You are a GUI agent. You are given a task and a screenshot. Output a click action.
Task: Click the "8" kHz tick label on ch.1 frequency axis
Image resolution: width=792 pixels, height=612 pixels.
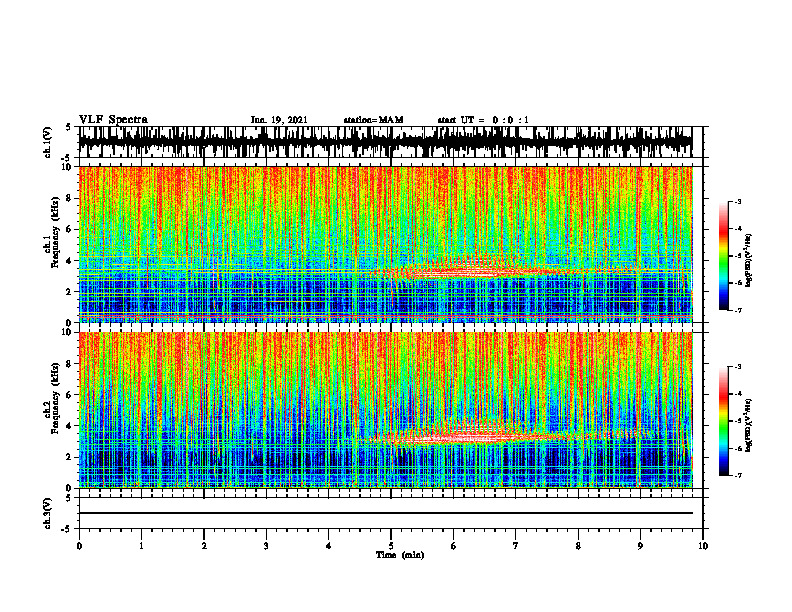[71, 198]
